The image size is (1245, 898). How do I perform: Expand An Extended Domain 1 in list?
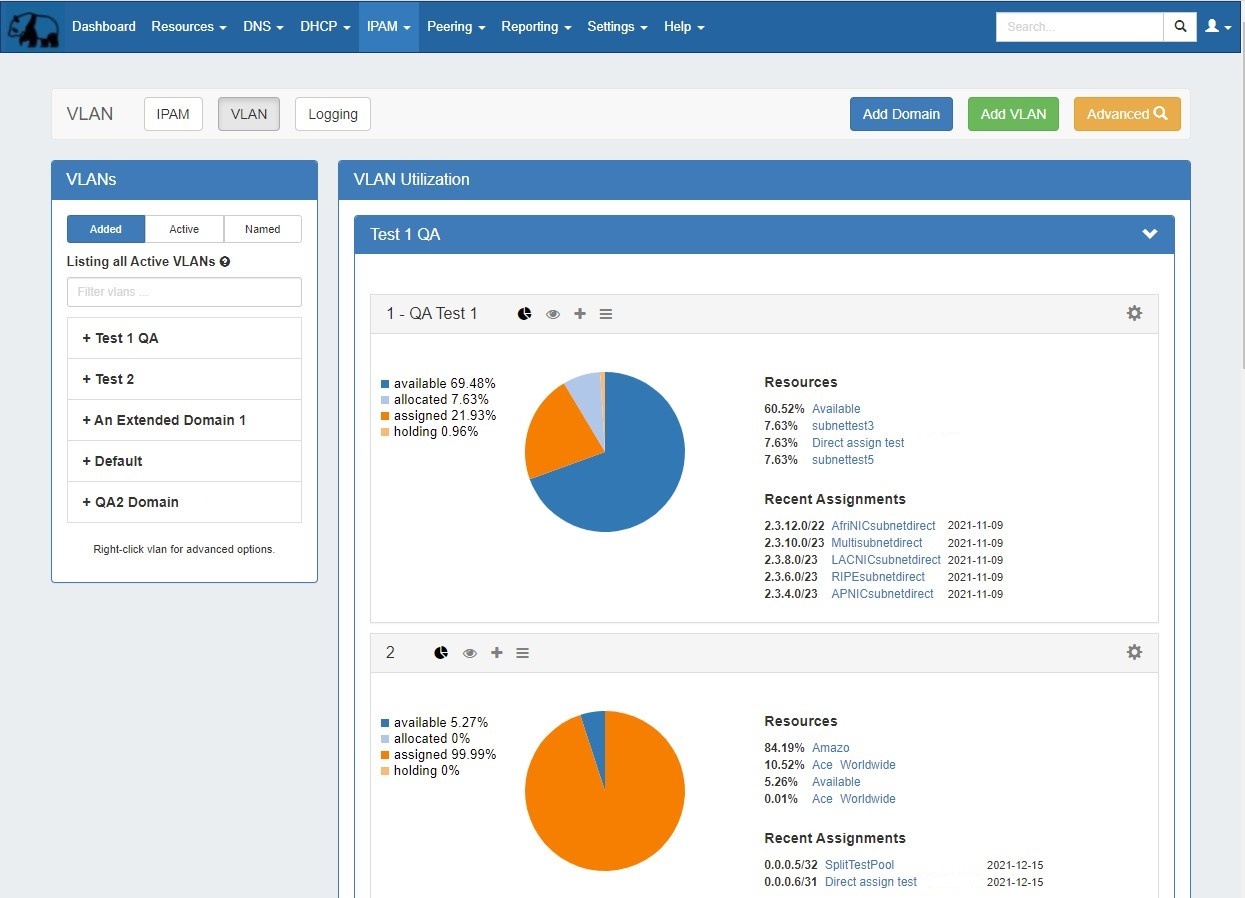tap(164, 420)
